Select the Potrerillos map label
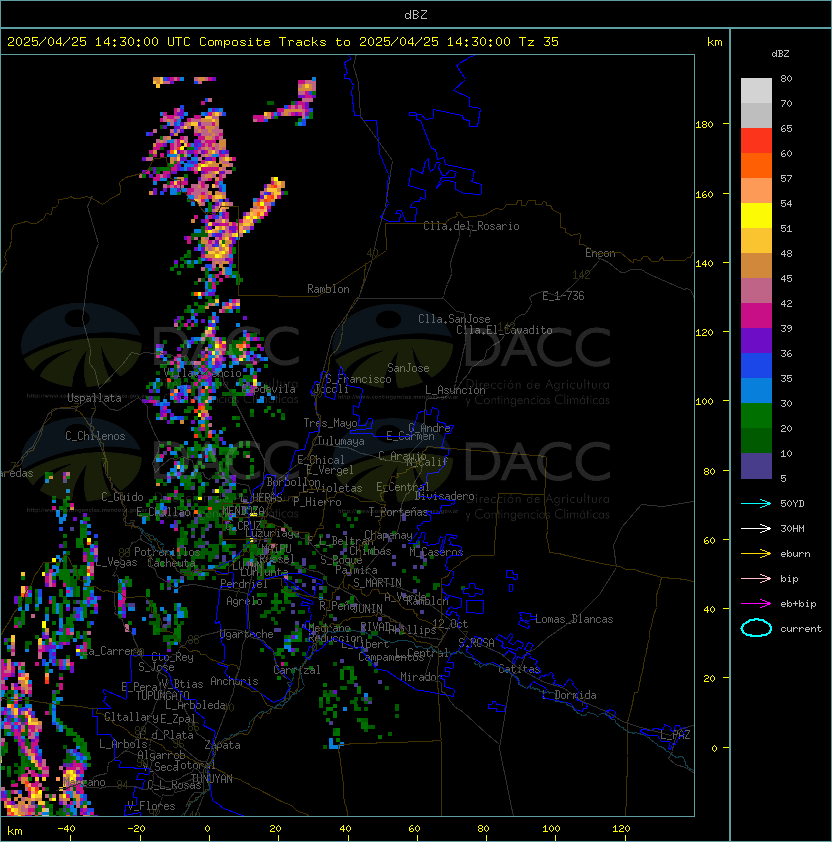 click(x=167, y=552)
